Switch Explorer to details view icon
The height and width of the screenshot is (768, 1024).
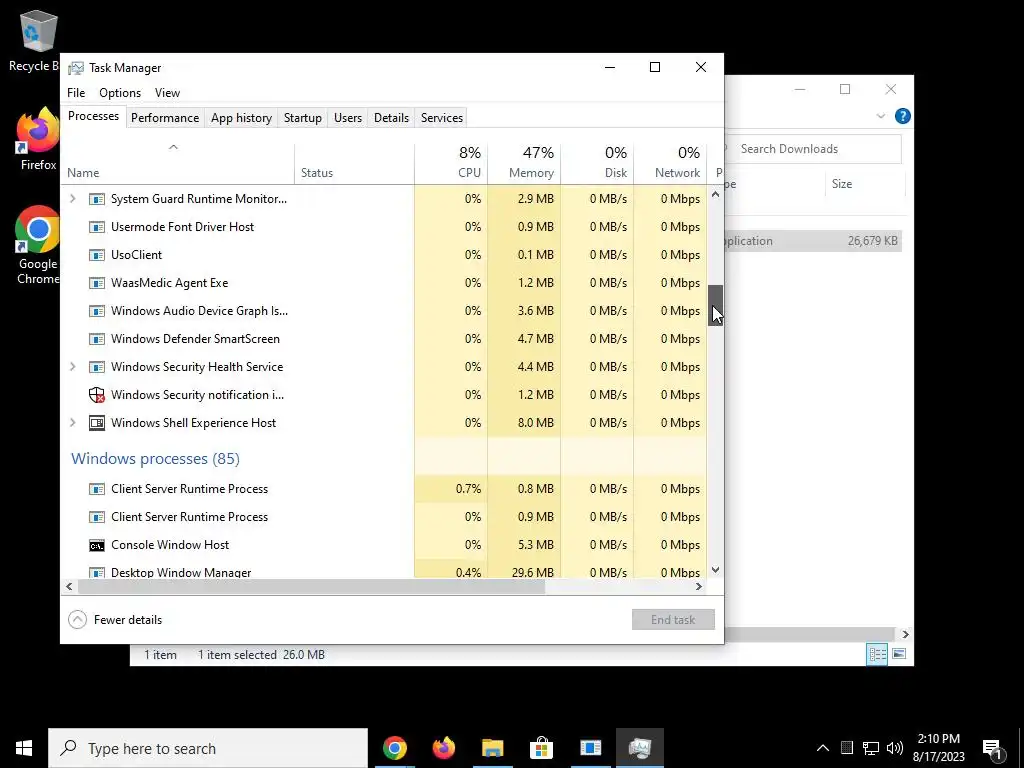pos(877,654)
